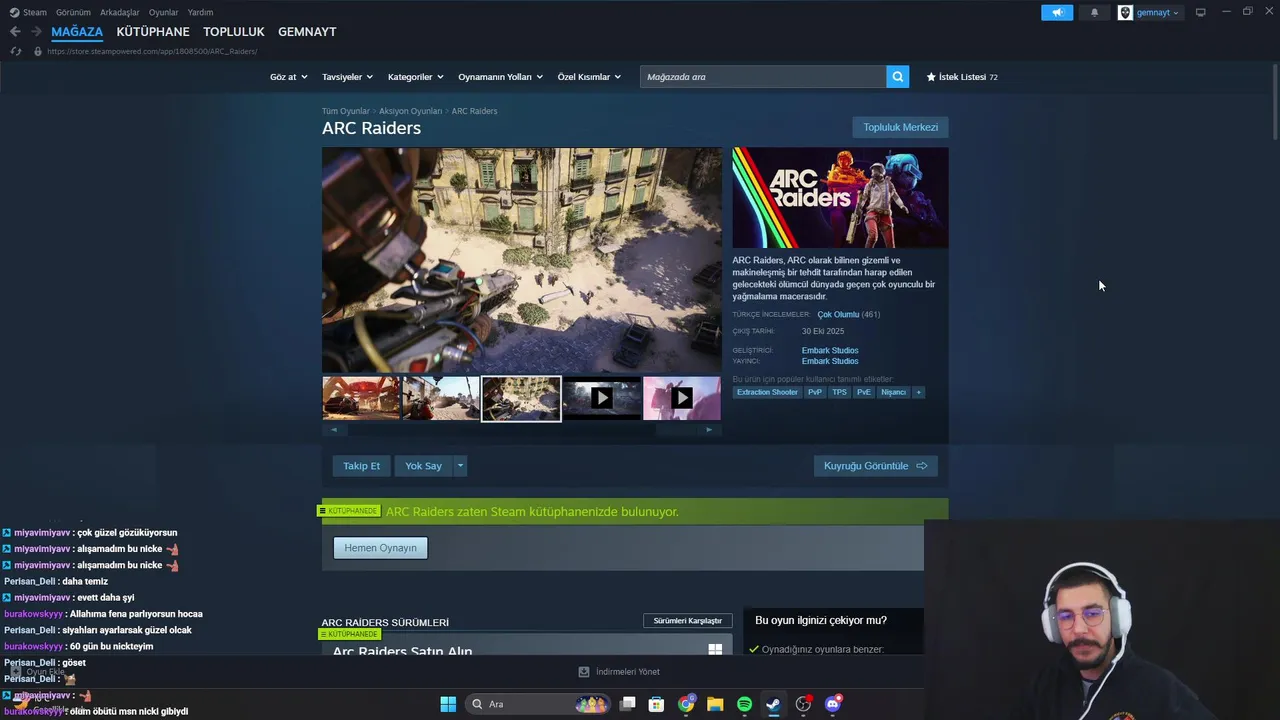Expand Oynamanın Yolları dropdown
The image size is (1280, 720).
click(x=500, y=77)
